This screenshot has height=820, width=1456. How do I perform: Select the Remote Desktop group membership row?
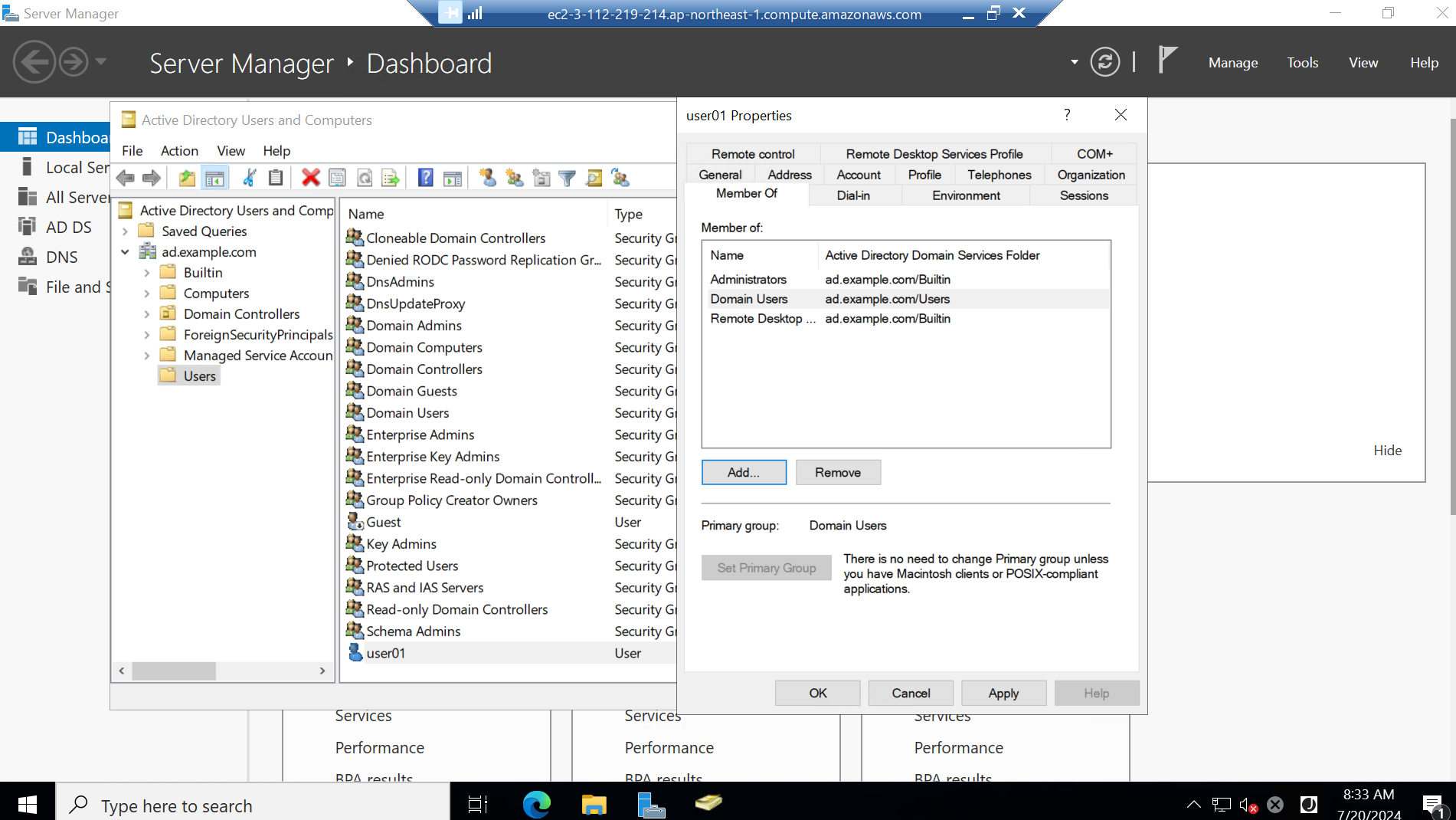[x=906, y=319]
